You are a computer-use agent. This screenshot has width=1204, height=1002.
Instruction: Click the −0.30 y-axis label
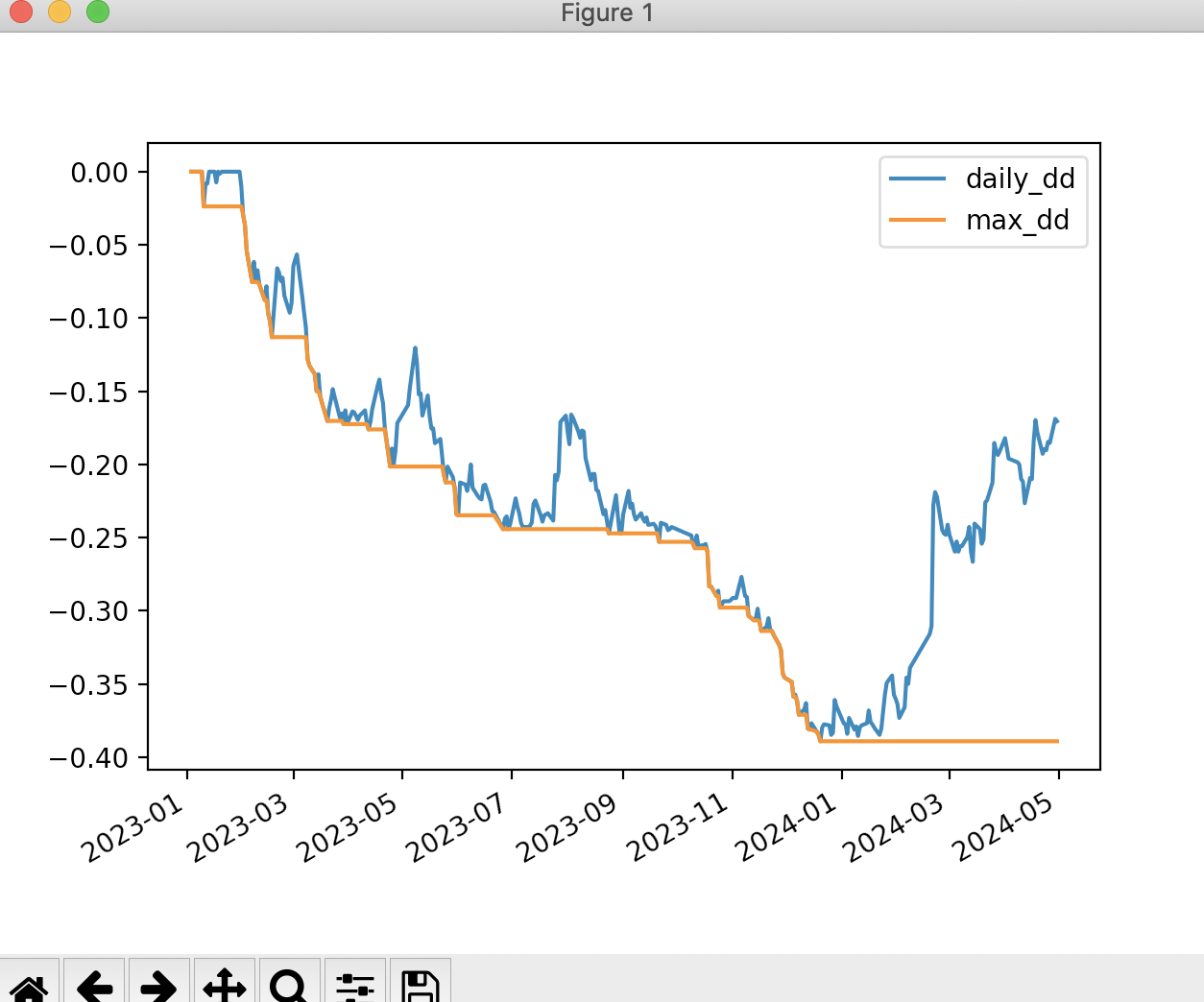pos(88,611)
